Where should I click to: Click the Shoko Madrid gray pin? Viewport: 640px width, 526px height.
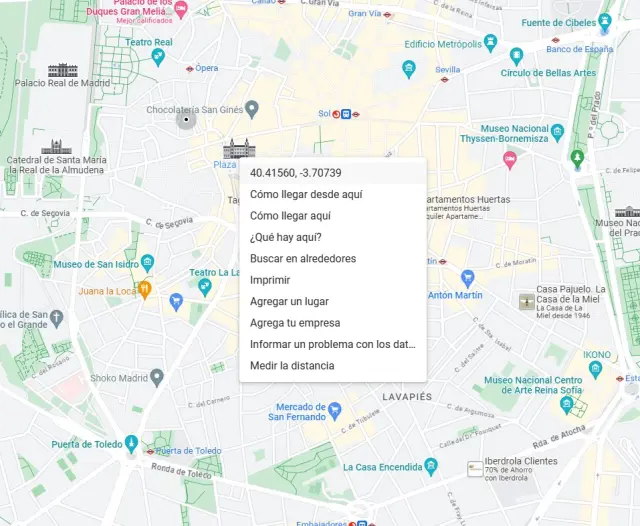point(157,378)
